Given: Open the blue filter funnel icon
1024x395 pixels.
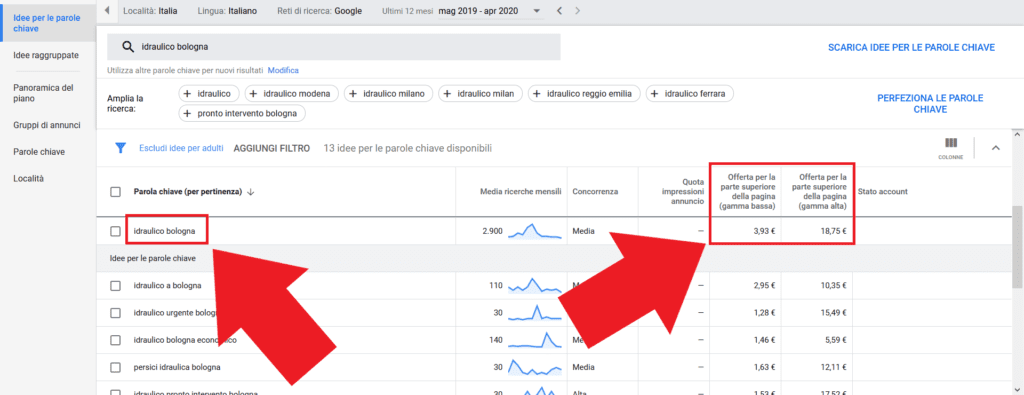Looking at the screenshot, I should (120, 148).
